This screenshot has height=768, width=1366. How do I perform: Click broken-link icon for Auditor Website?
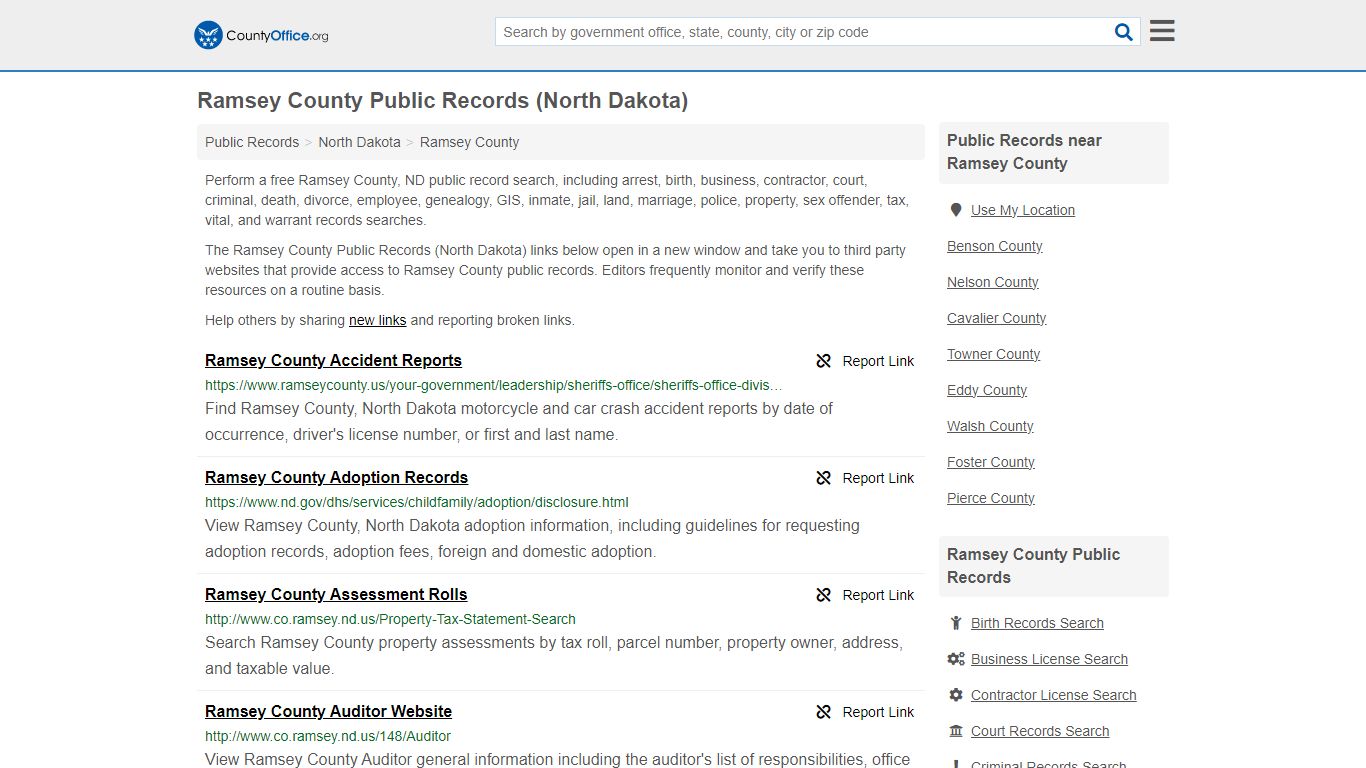click(x=824, y=712)
